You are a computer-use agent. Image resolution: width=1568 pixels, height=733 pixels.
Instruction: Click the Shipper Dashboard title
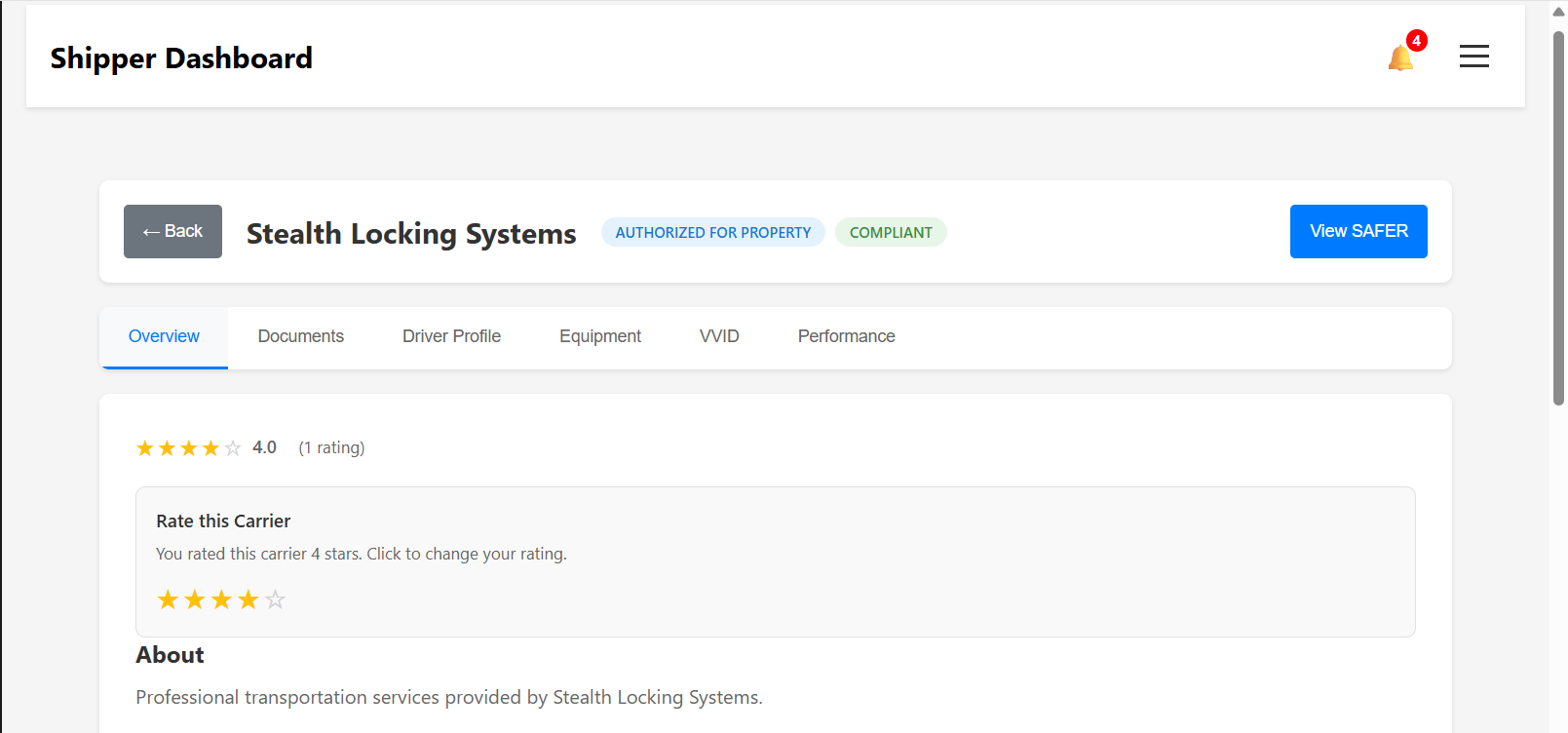(181, 58)
